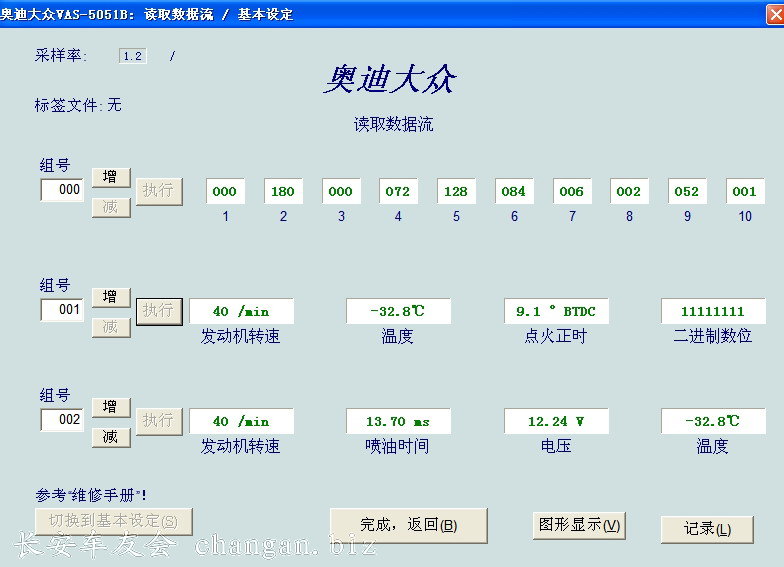This screenshot has height=567, width=784.
Task: Click 执行 button beside group 002
Action: point(159,422)
